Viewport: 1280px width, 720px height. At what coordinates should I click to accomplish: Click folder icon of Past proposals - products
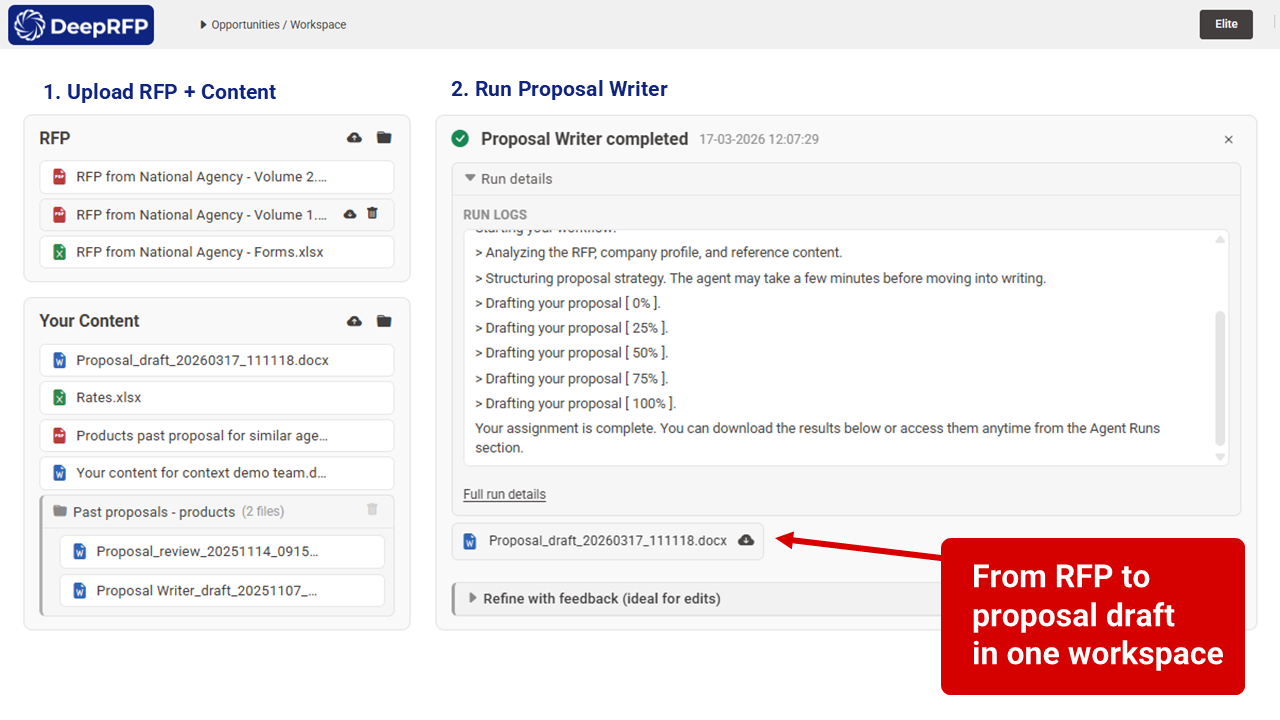pyautogui.click(x=59, y=512)
